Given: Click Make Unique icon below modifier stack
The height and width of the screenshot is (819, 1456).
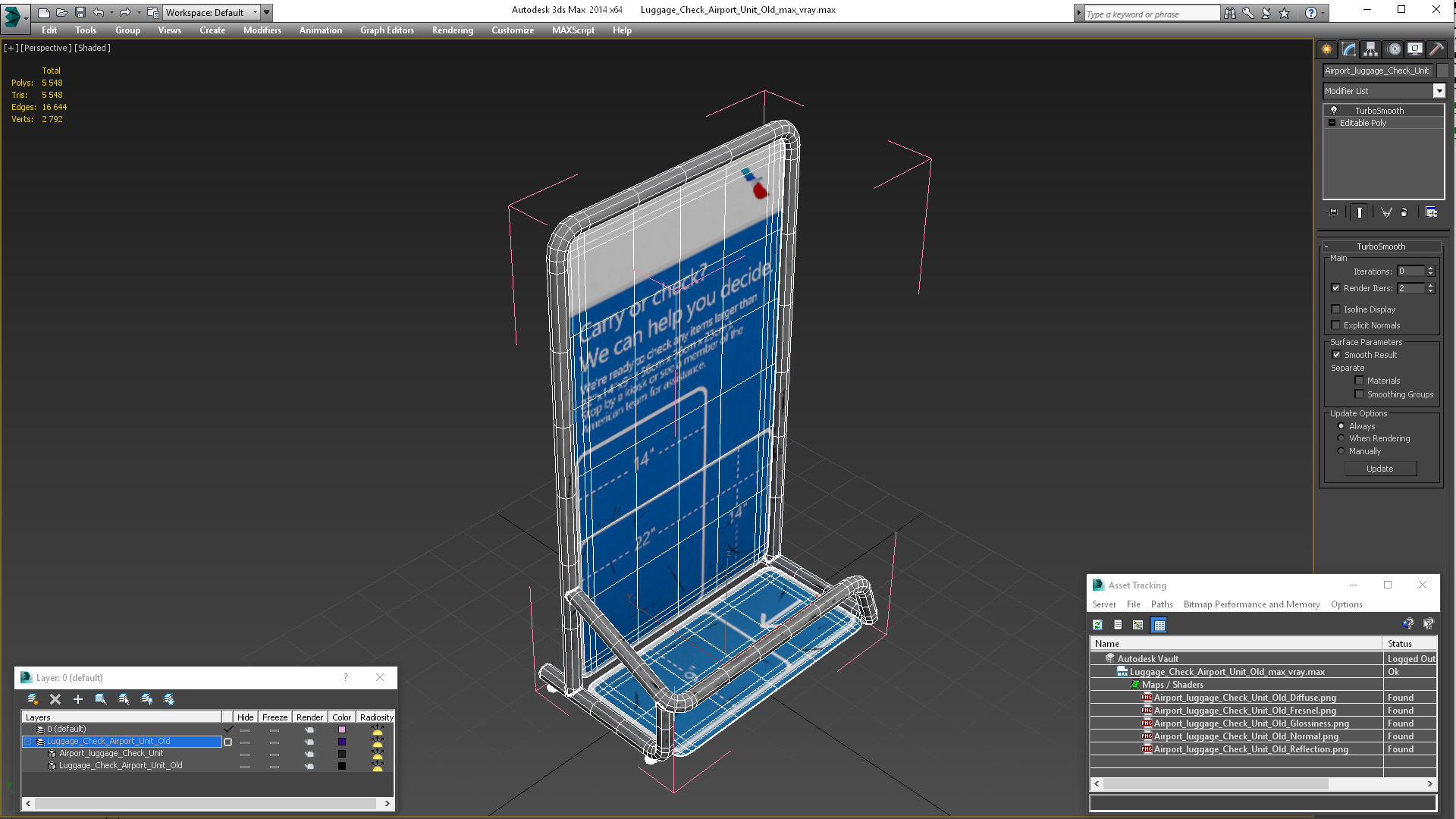Looking at the screenshot, I should tap(1386, 212).
